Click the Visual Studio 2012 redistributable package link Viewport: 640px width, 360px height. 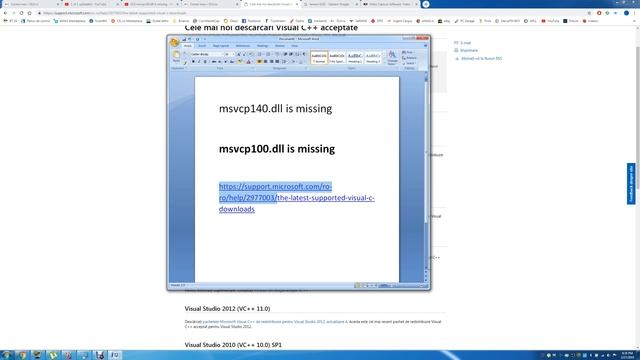(275, 322)
